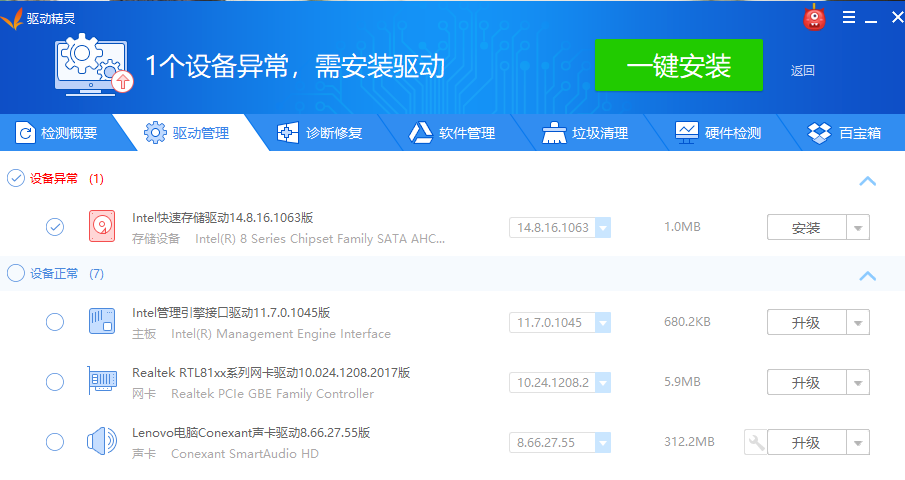Click 升级 for Intel Management Engine driver

[x=806, y=322]
